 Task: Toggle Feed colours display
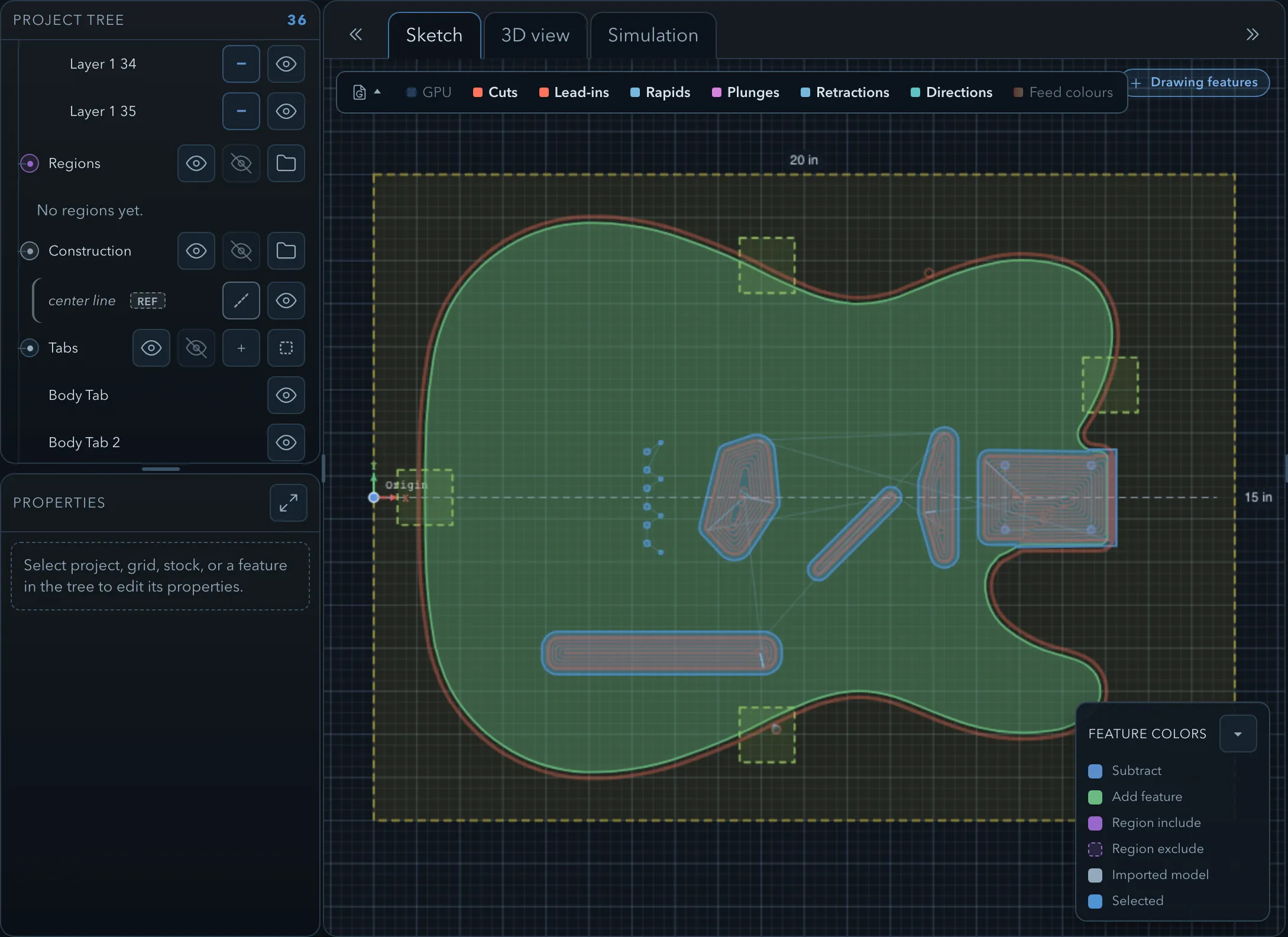click(1063, 92)
